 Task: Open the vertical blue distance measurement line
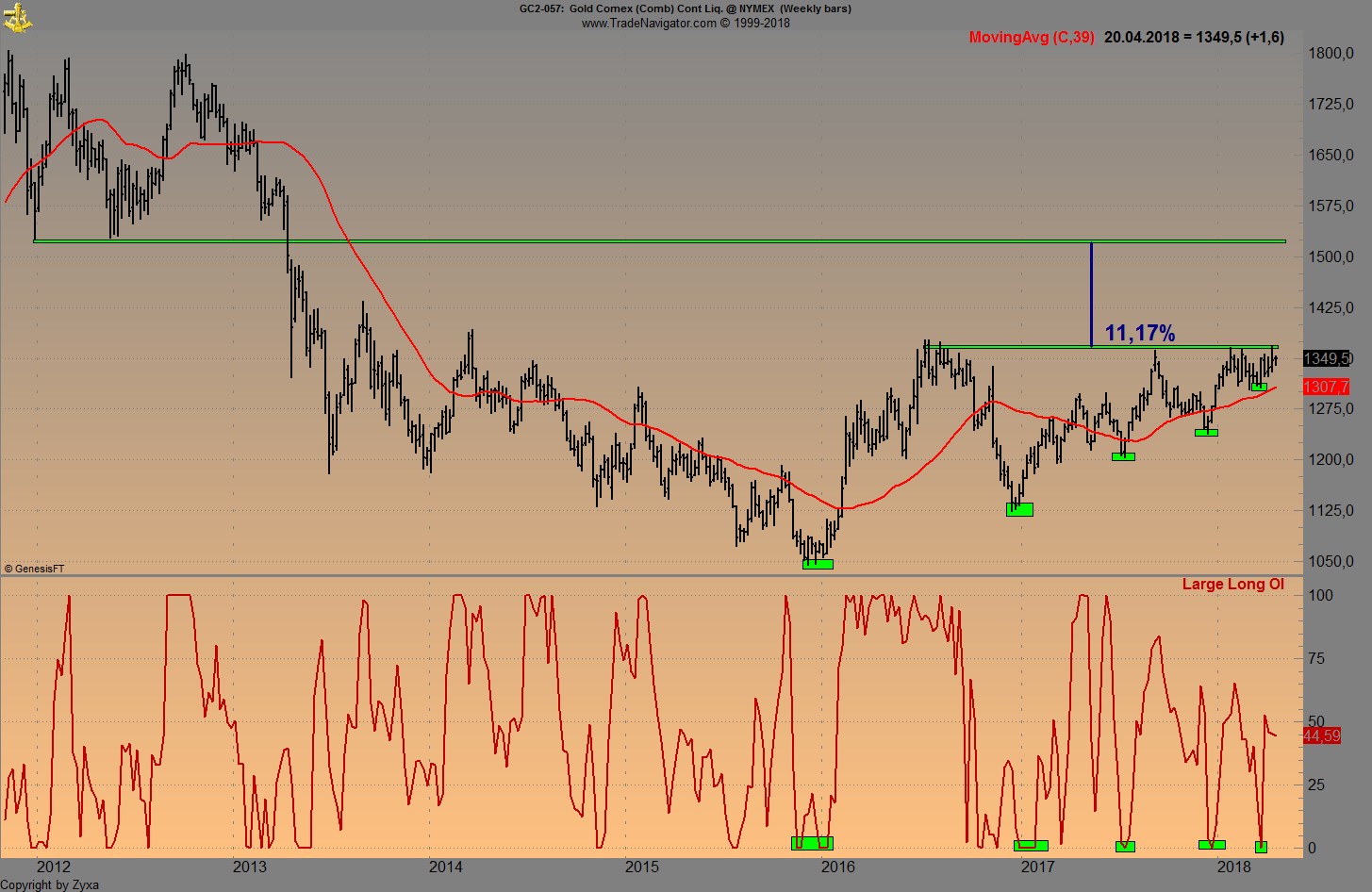point(1091,292)
